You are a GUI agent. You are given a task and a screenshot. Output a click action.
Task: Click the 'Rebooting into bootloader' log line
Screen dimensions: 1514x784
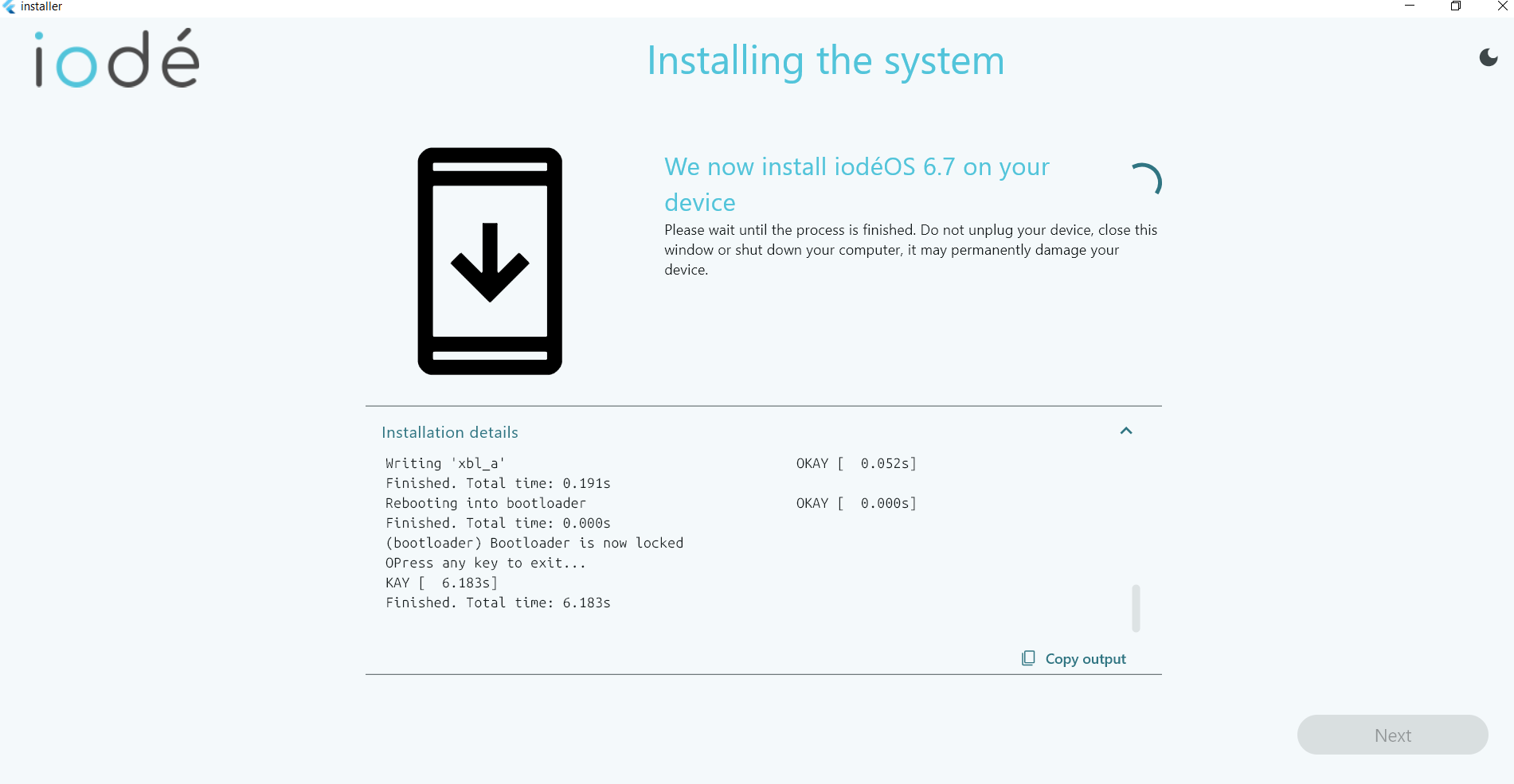[x=486, y=503]
